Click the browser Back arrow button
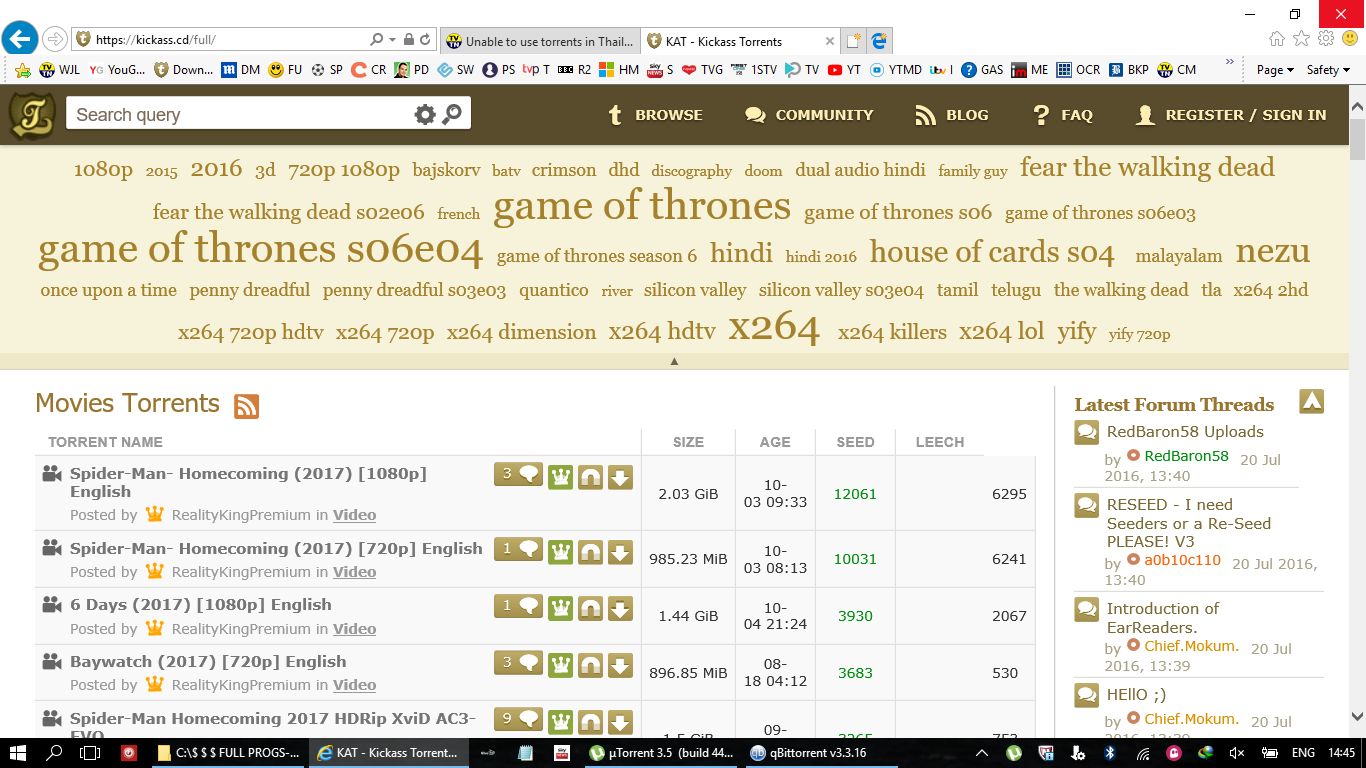The width and height of the screenshot is (1366, 768). pyautogui.click(x=20, y=39)
